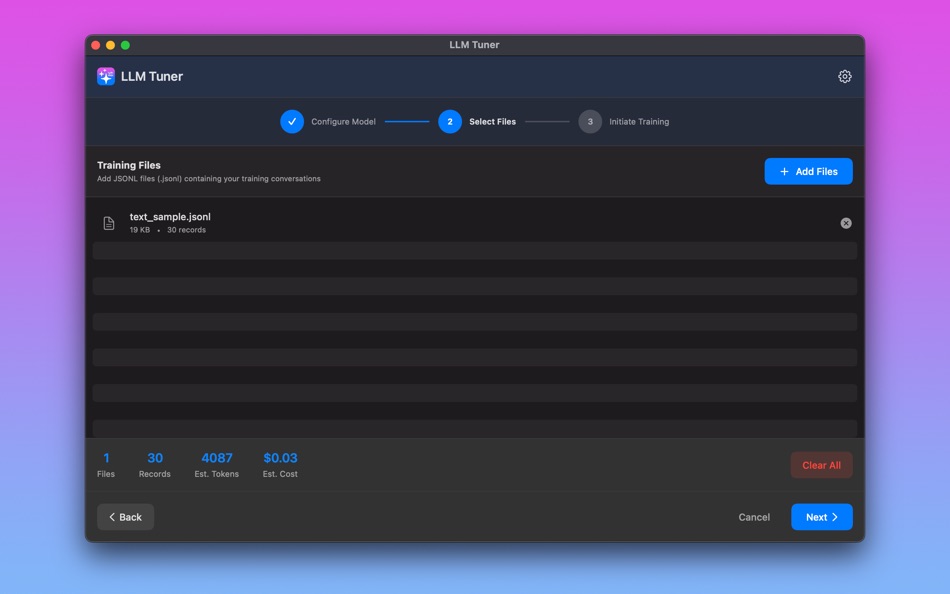Viewport: 950px width, 594px height.
Task: Click the chevron icon in Next button
Action: pyautogui.click(x=835, y=517)
